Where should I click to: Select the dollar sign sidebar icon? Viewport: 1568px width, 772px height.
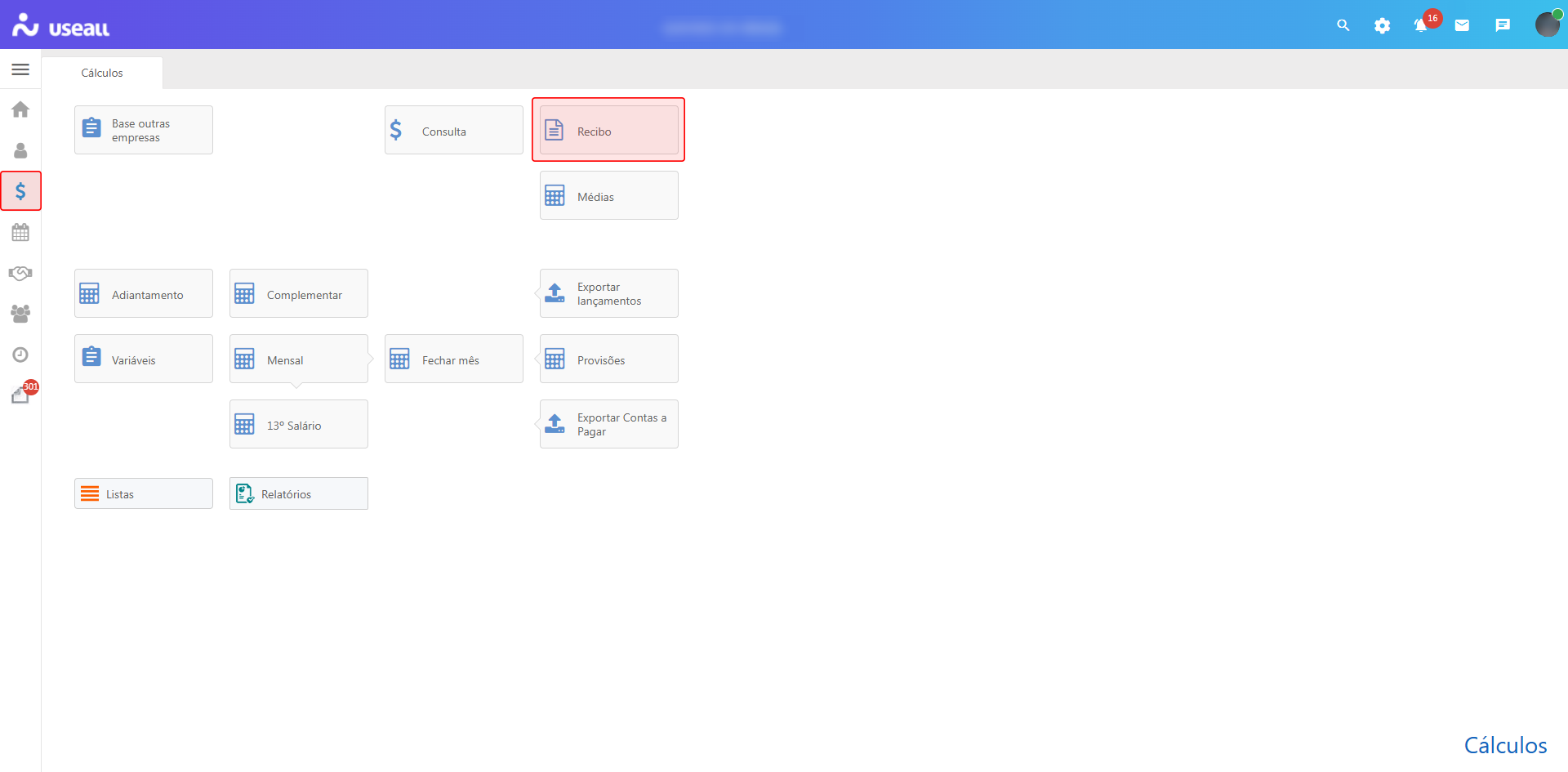click(x=20, y=191)
